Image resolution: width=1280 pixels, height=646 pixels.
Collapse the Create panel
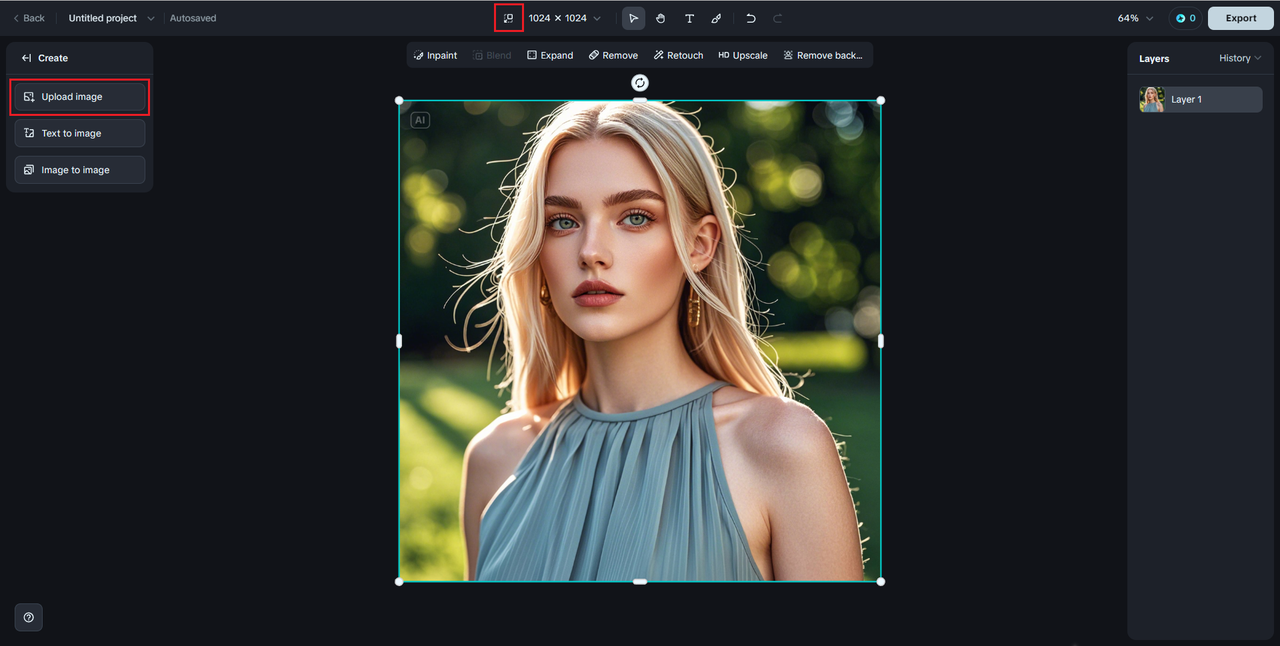(27, 58)
